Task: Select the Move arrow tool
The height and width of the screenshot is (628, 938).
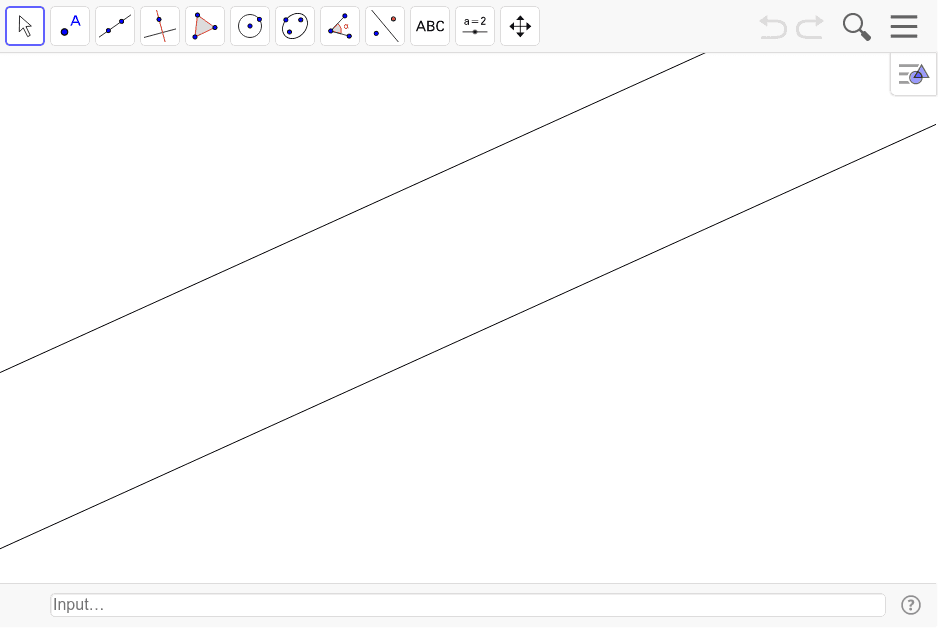Action: 25,26
